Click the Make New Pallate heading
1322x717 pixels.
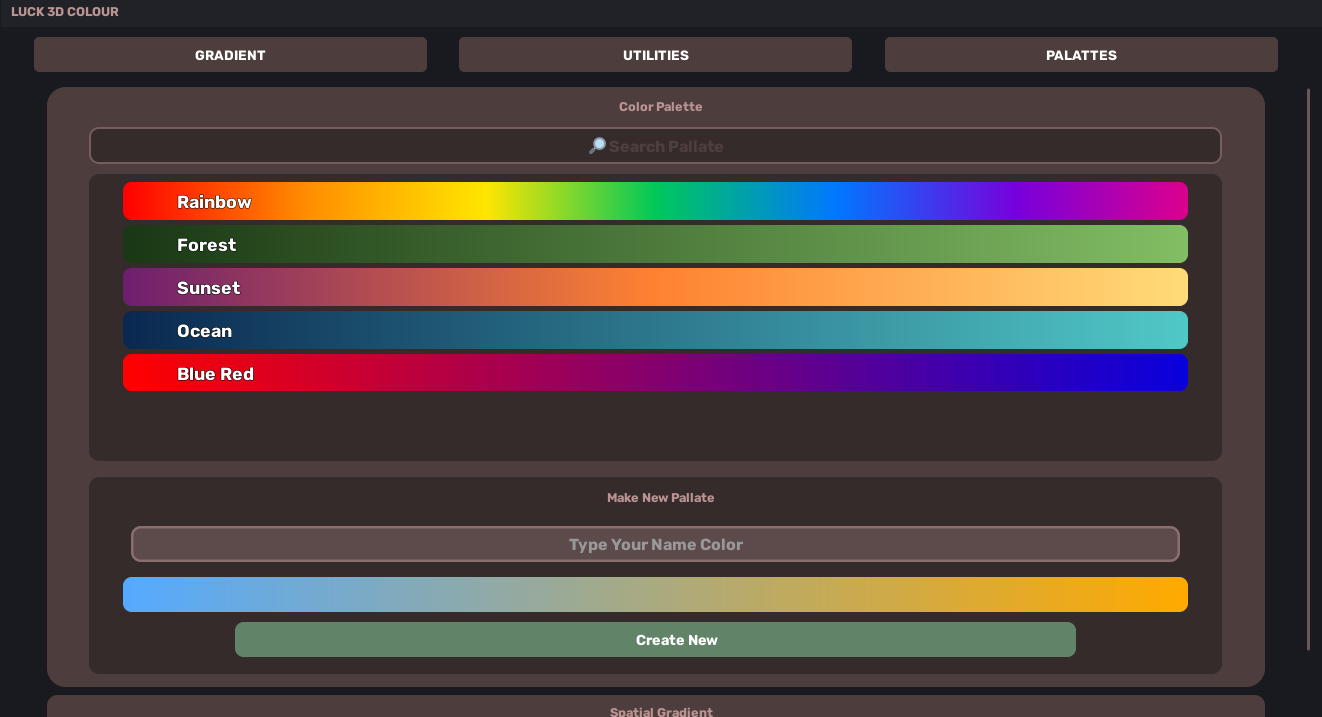661,498
